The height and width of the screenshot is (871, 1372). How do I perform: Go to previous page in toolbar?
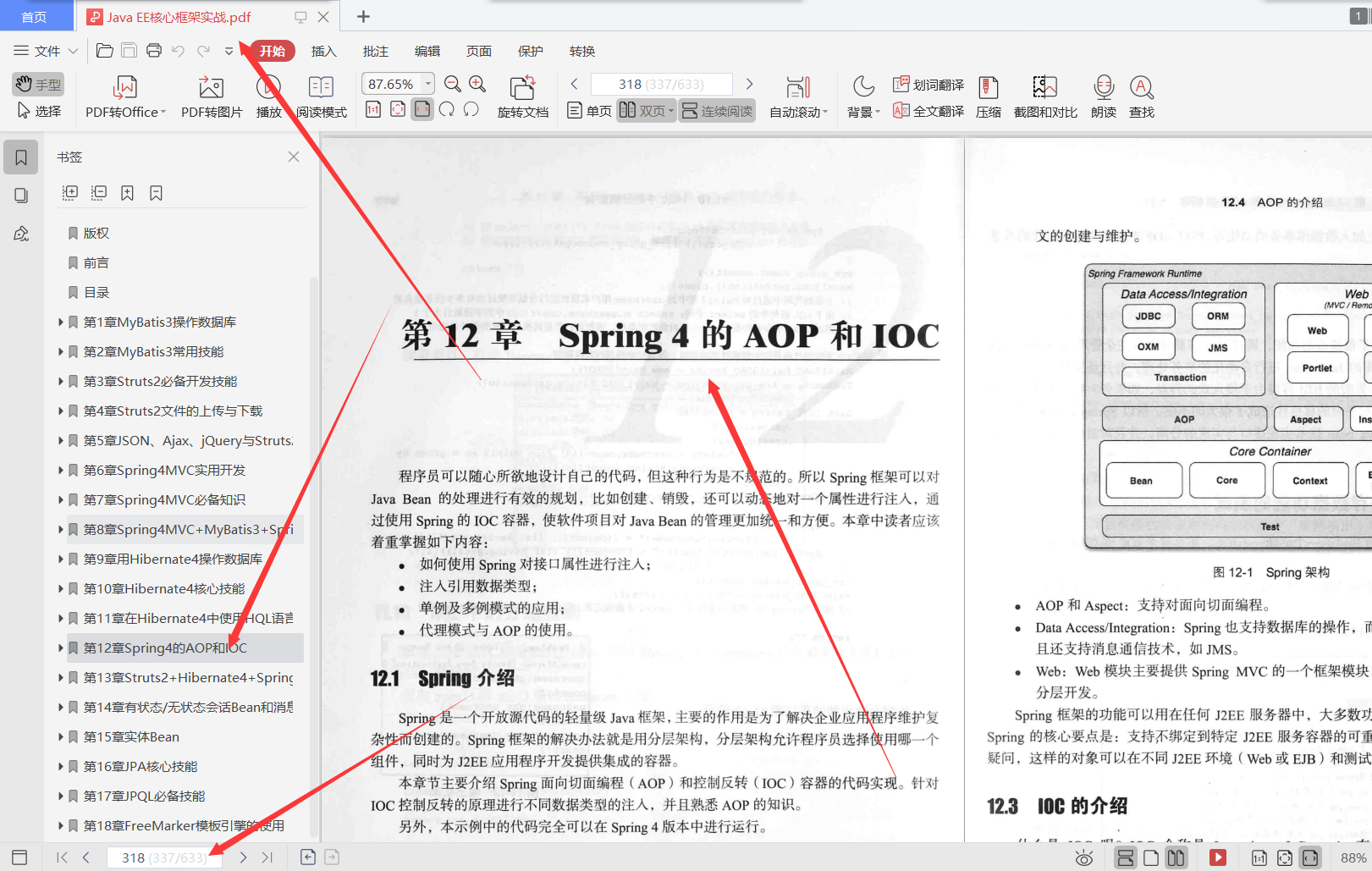click(x=575, y=84)
